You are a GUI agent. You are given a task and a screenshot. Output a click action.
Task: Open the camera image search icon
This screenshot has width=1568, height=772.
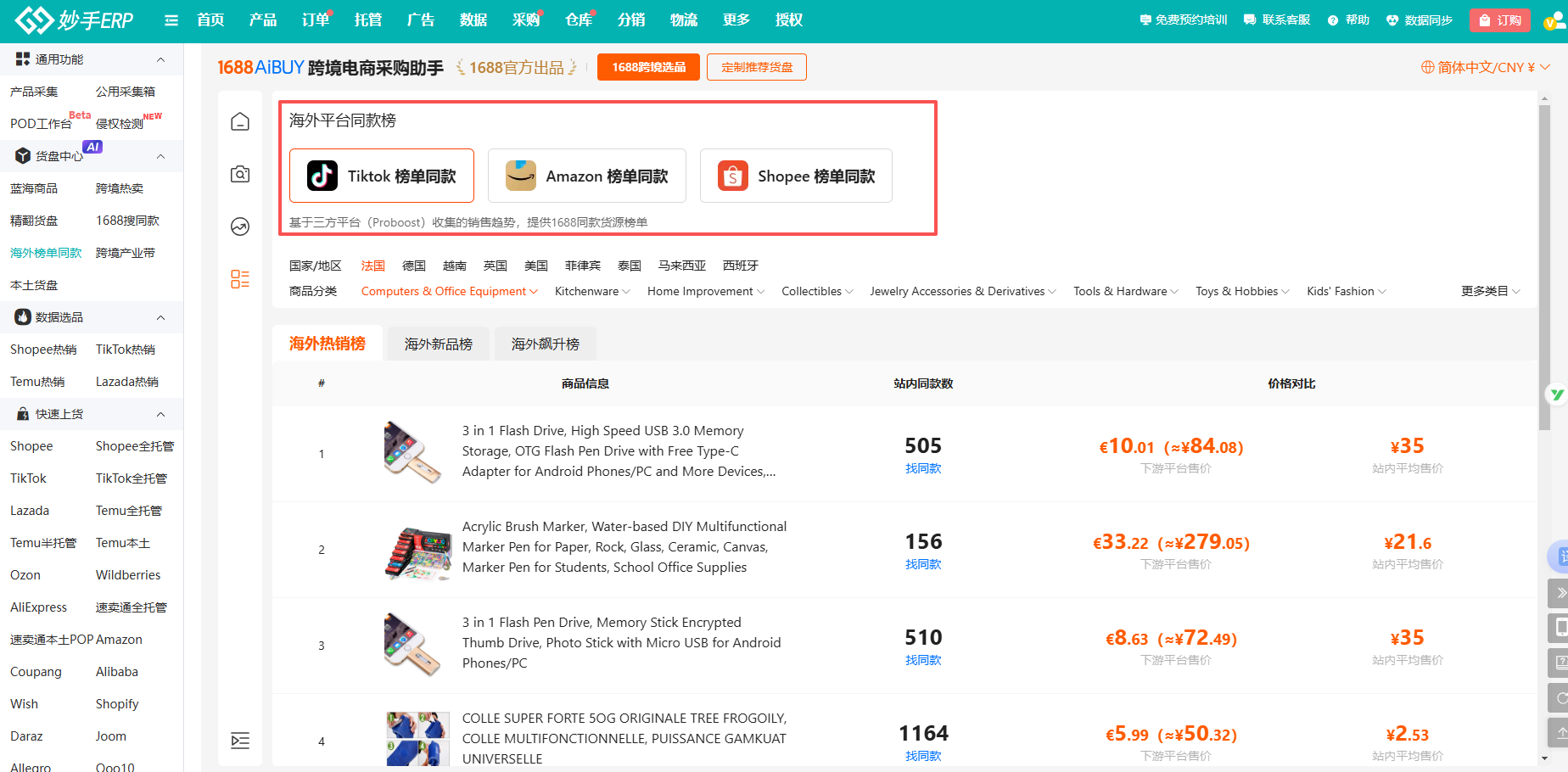pos(240,174)
